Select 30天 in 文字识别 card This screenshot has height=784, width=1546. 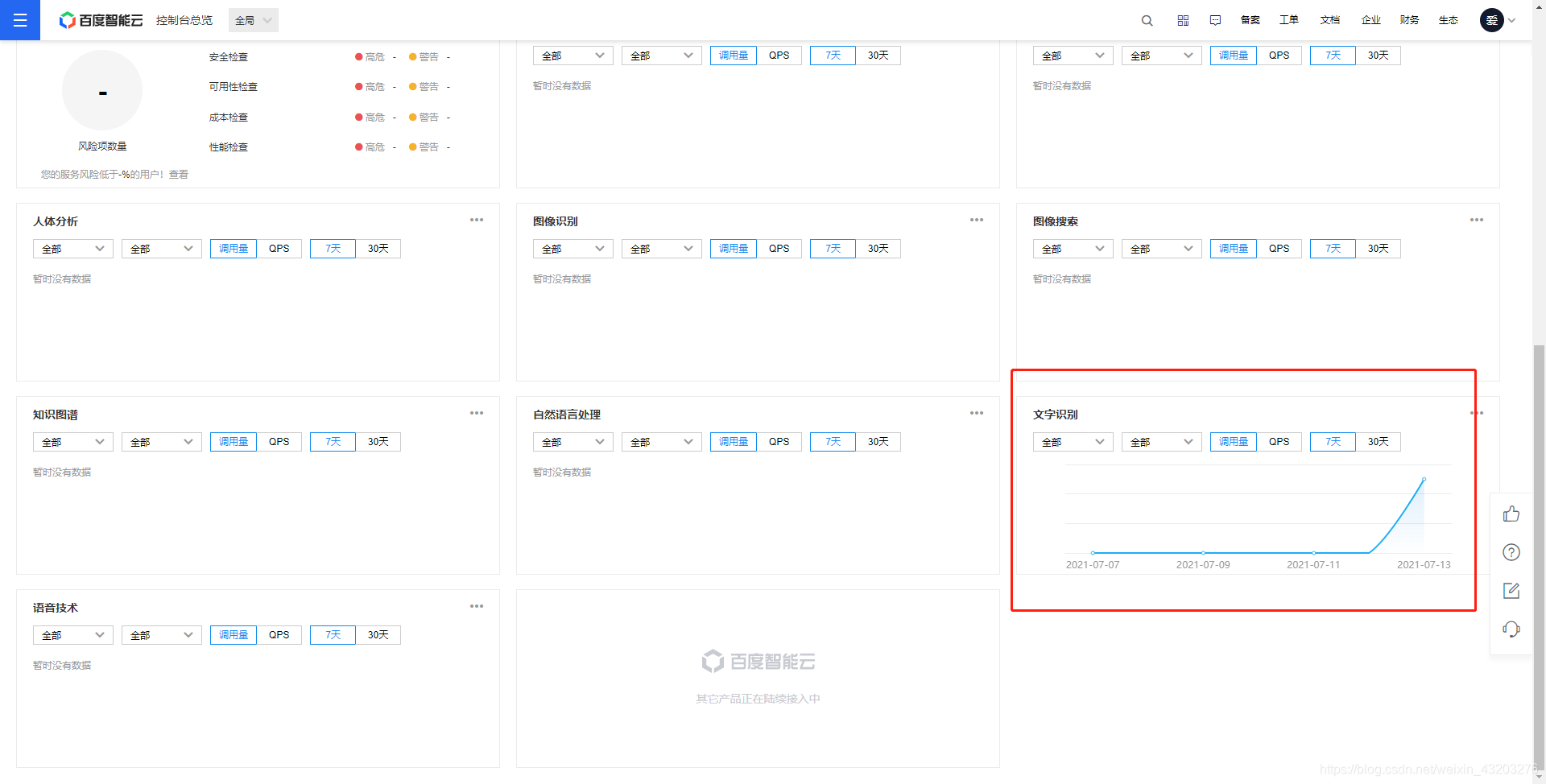coord(1379,442)
